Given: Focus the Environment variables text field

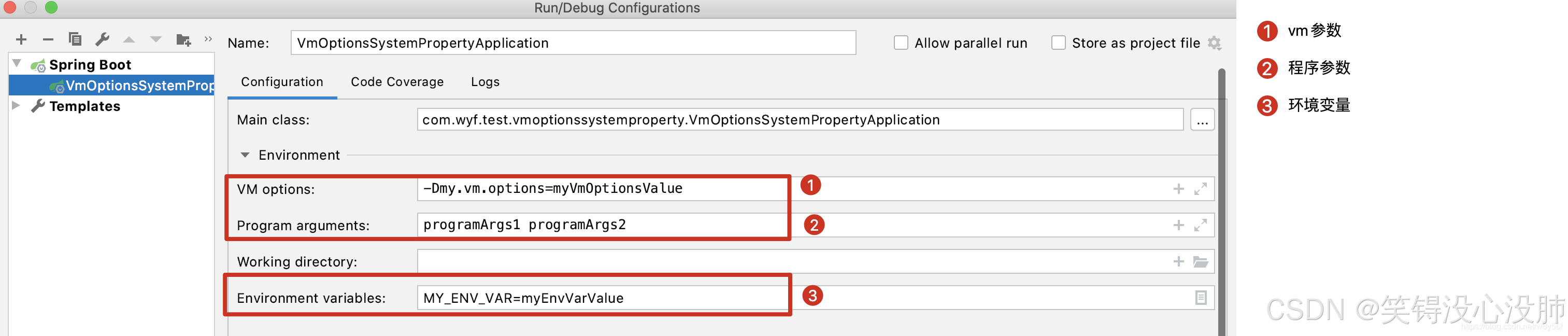Looking at the screenshot, I should pyautogui.click(x=816, y=298).
